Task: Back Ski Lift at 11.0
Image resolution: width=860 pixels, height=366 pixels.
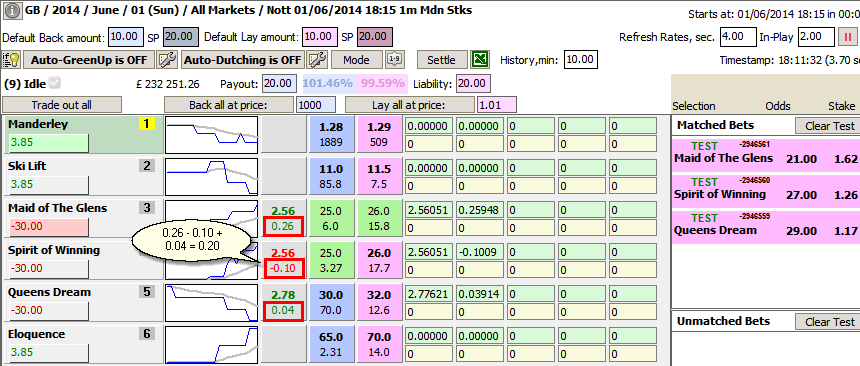Action: [331, 177]
